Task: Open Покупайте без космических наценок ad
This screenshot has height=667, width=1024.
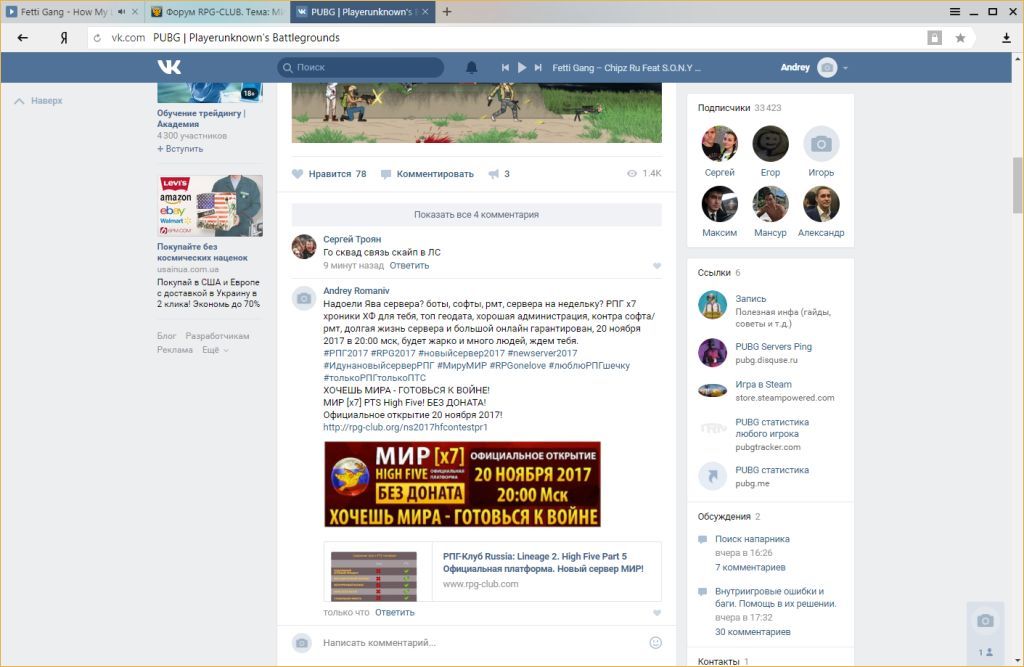Action: (x=202, y=252)
